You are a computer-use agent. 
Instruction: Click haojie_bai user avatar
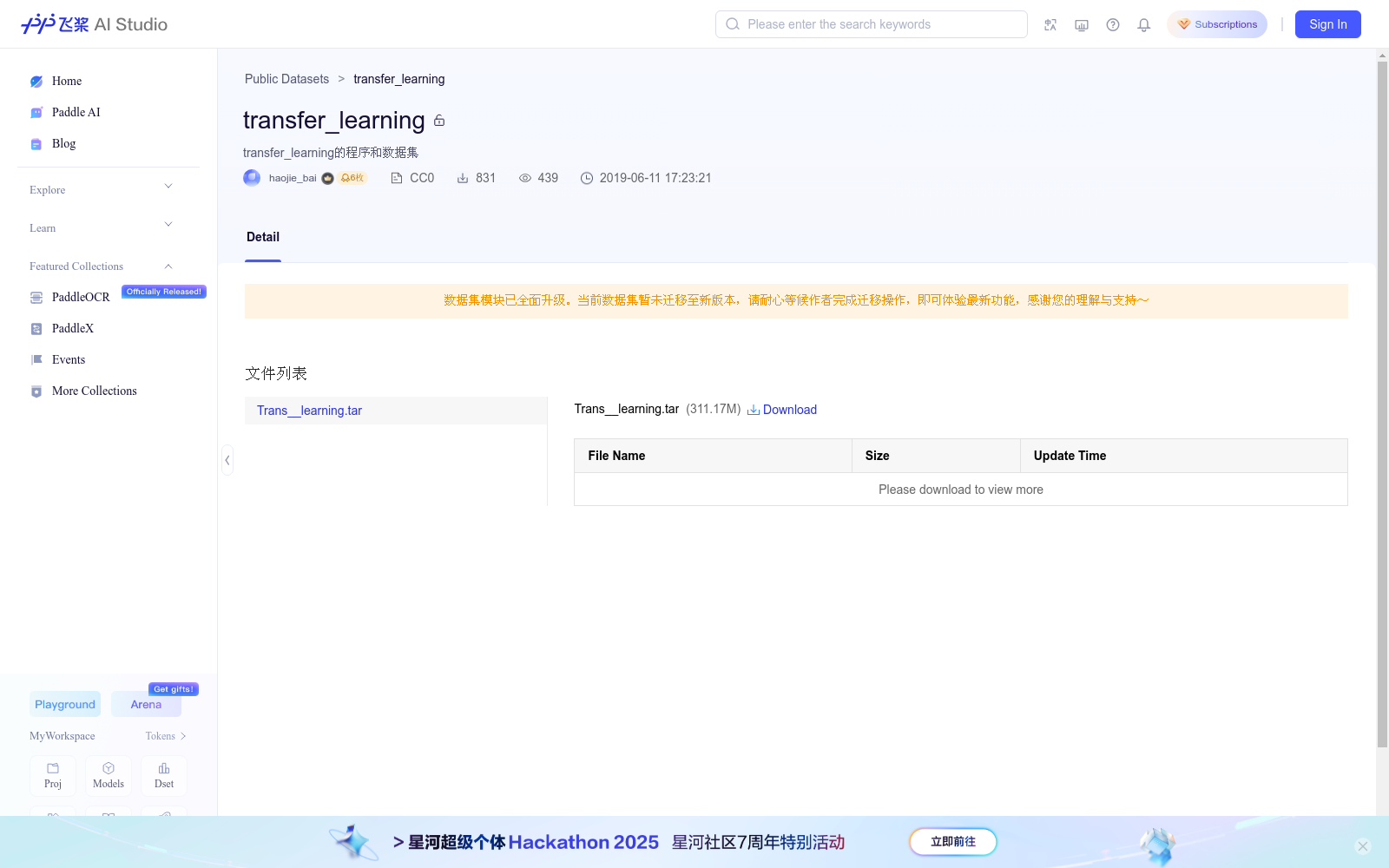(x=252, y=178)
